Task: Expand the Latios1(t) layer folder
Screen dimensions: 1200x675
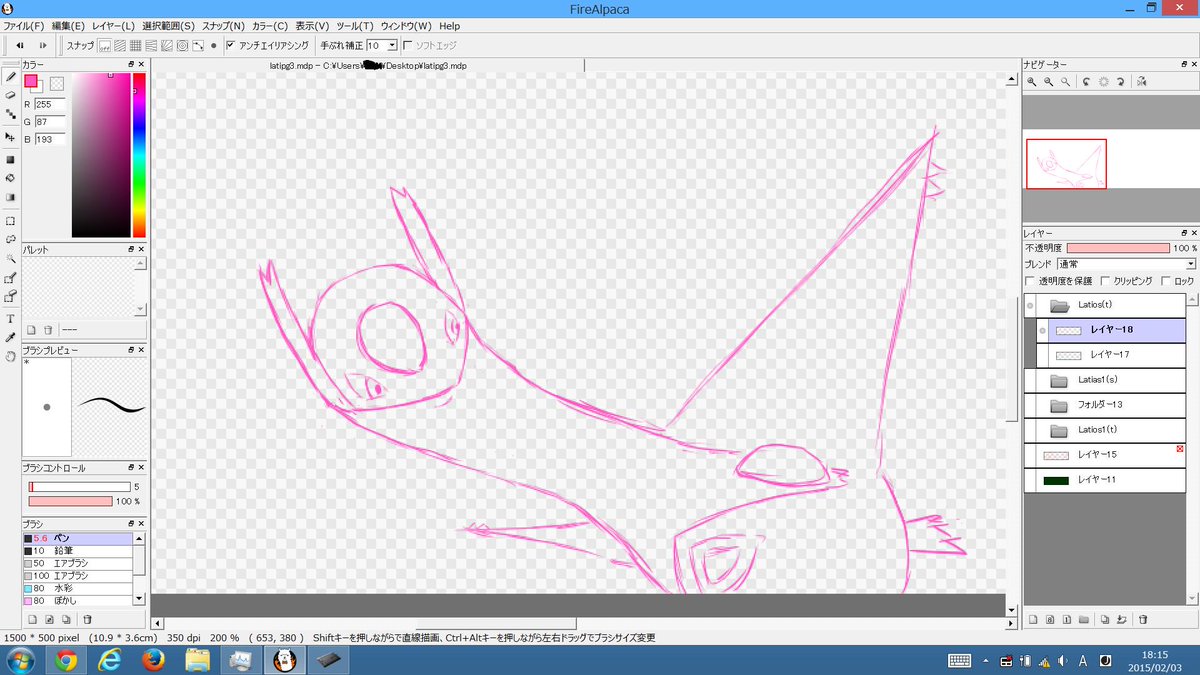Action: [x=1059, y=430]
